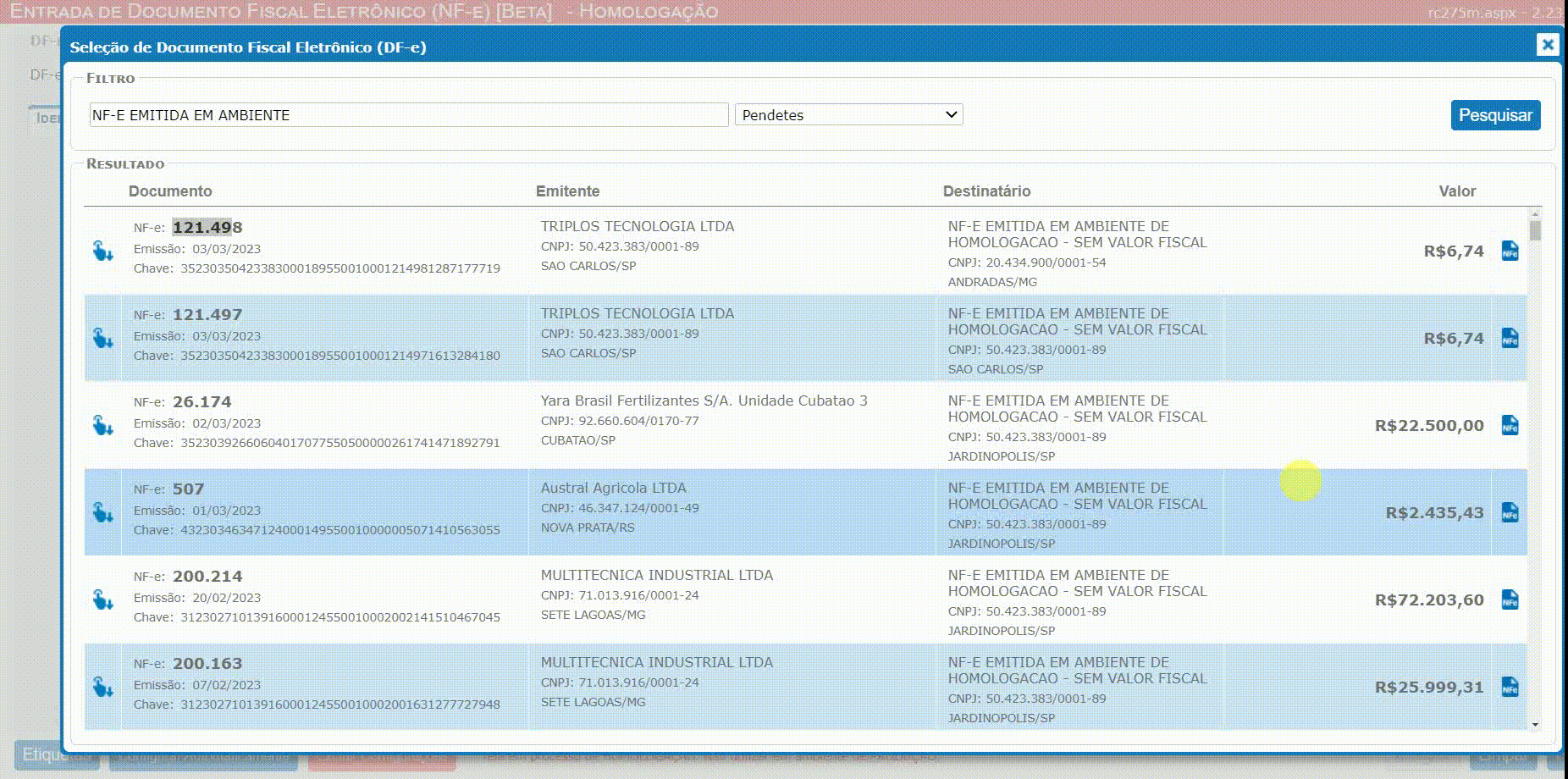Viewport: 1568px width, 779px height.
Task: Open the Pendetes status dropdown
Action: (x=848, y=114)
